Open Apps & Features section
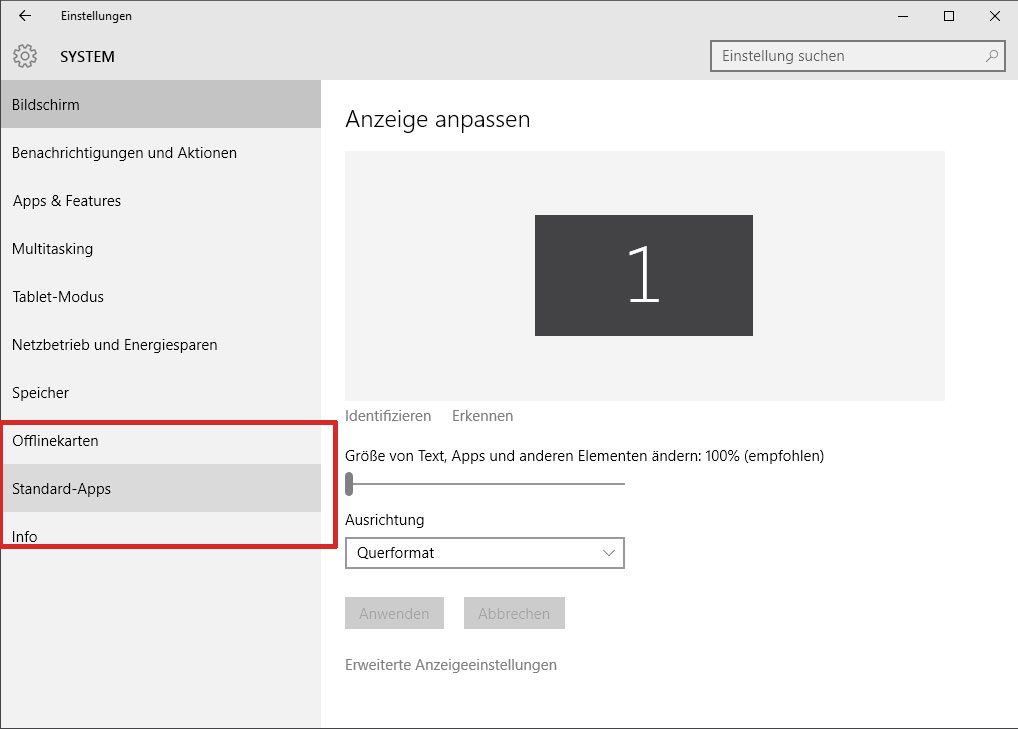 pyautogui.click(x=160, y=201)
